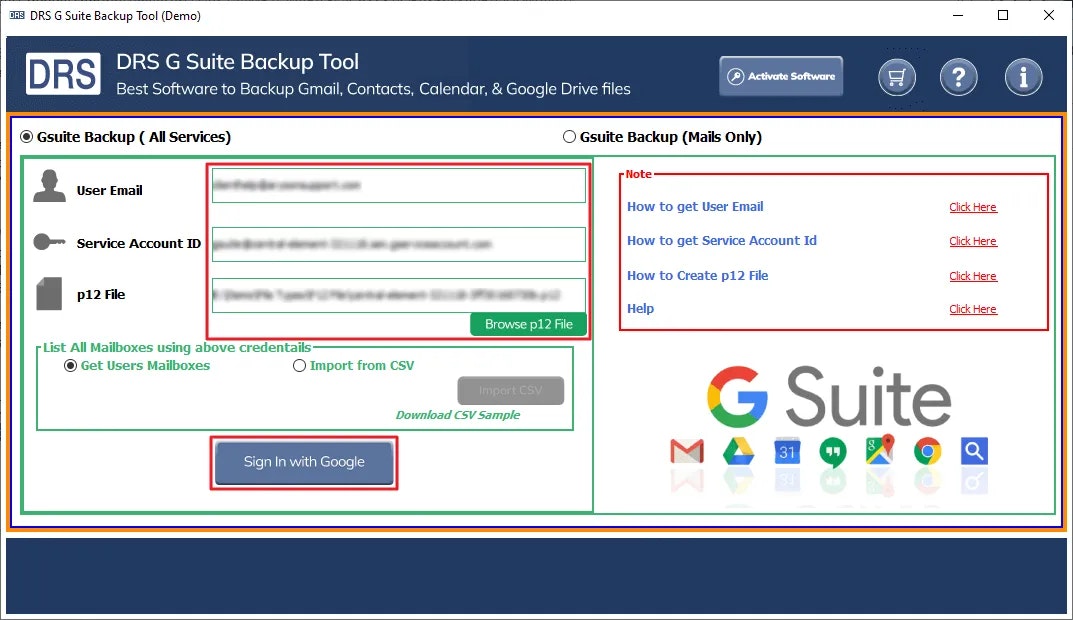
Task: Click the Google Calendar 31 icon
Action: tap(787, 451)
